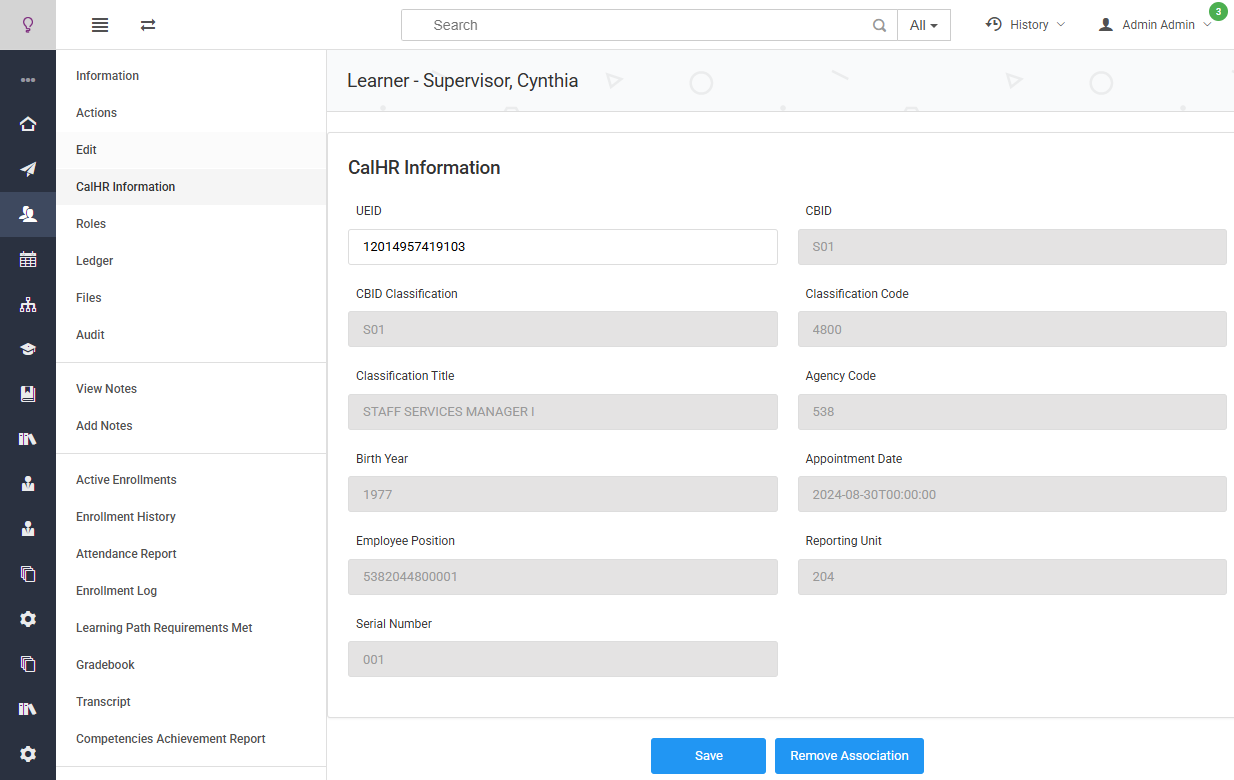Click the Save button
Image resolution: width=1234 pixels, height=780 pixels.
(x=708, y=755)
